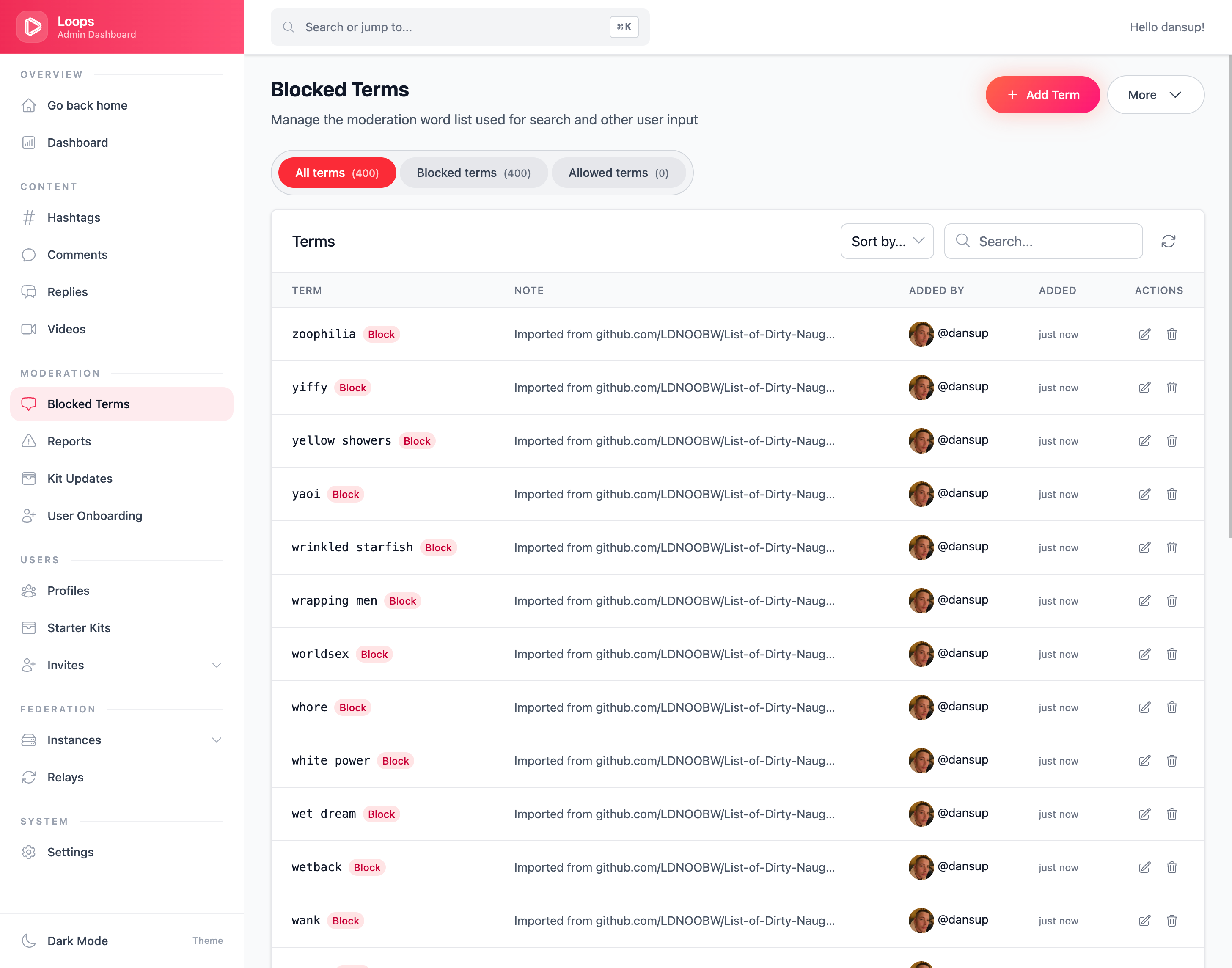Expand the Invites submenu
This screenshot has width=1232, height=968.
click(x=217, y=665)
